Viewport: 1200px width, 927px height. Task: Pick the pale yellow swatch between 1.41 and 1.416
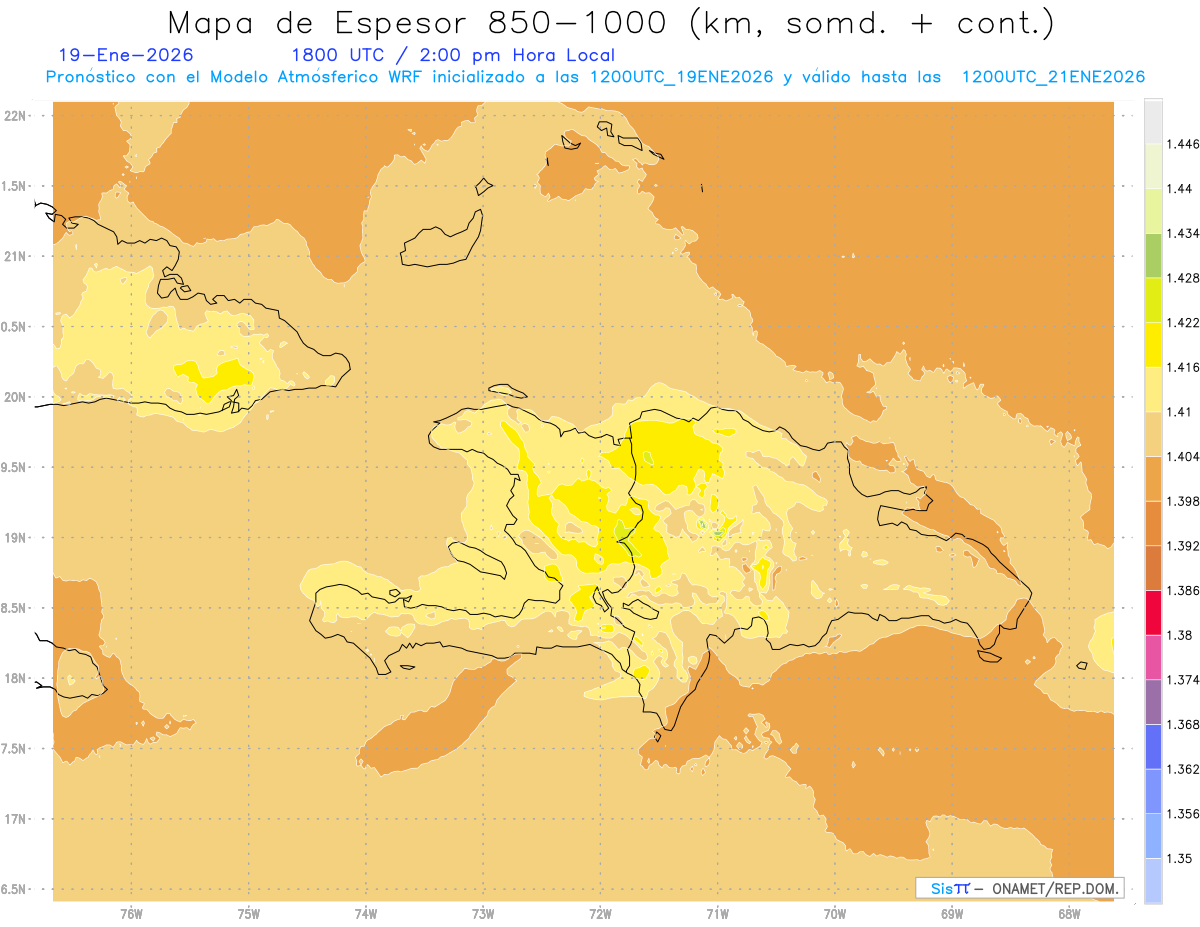[x=1153, y=389]
